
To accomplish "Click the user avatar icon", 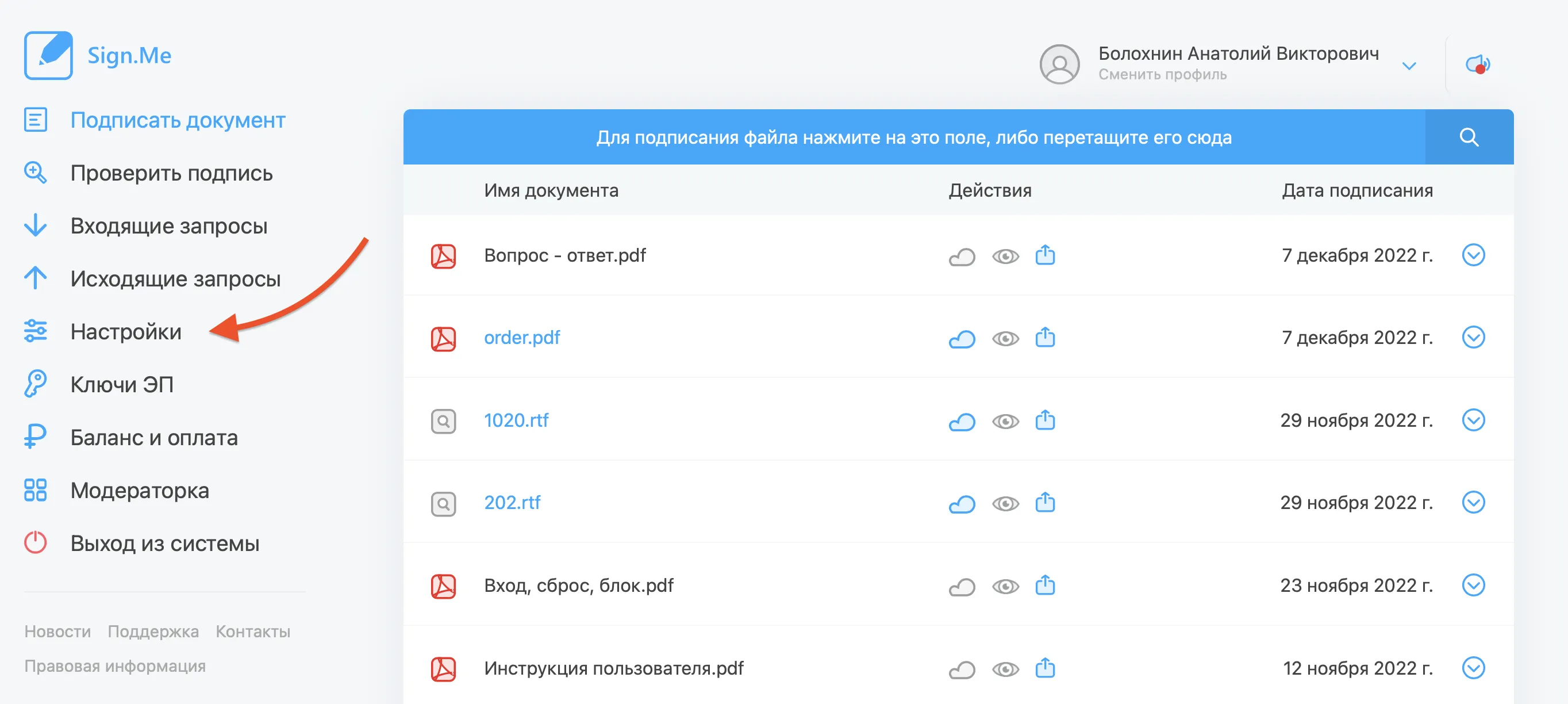I will (x=1059, y=64).
